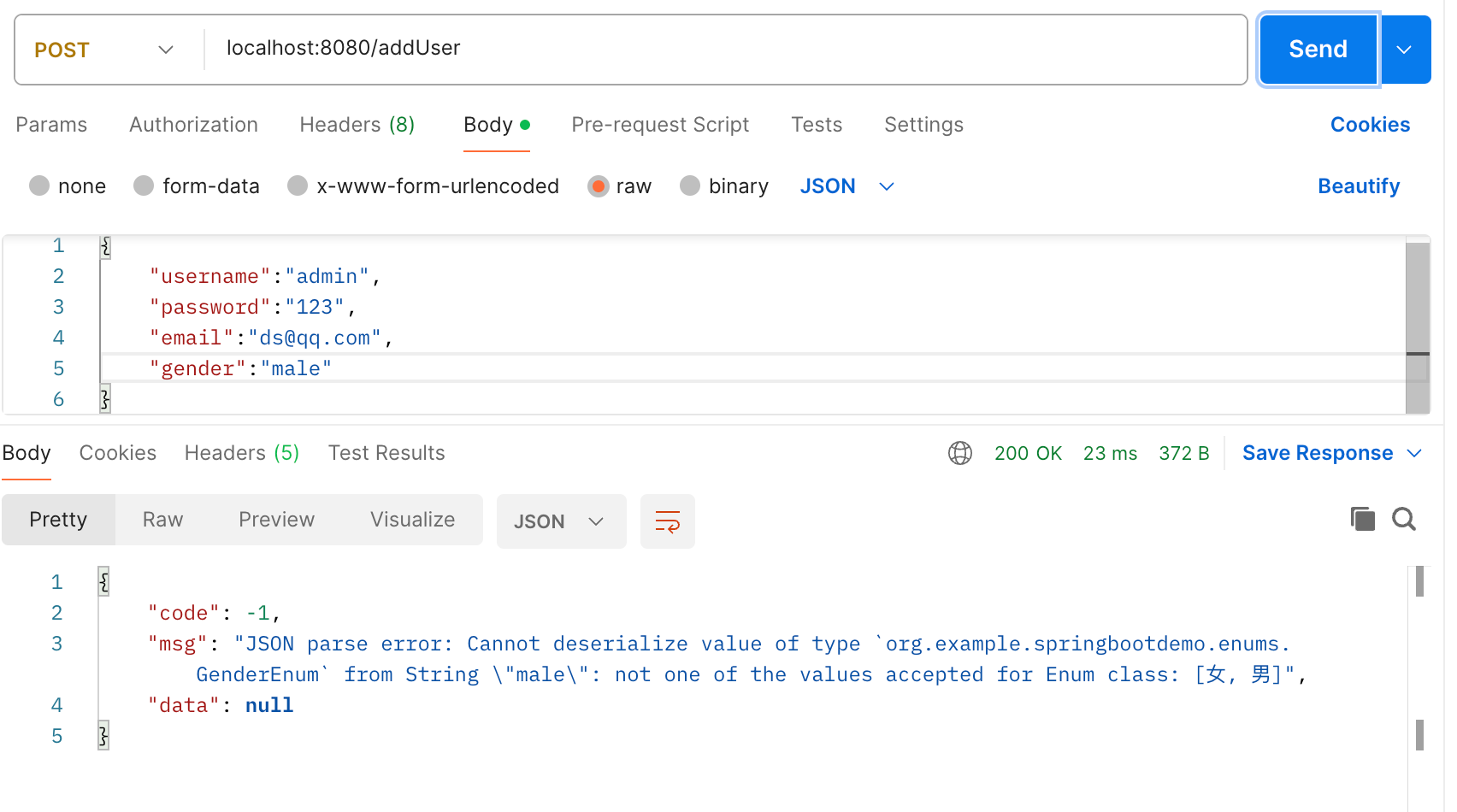Open the Preview response view
Image resolution: width=1457 pixels, height=812 pixels.
click(276, 520)
